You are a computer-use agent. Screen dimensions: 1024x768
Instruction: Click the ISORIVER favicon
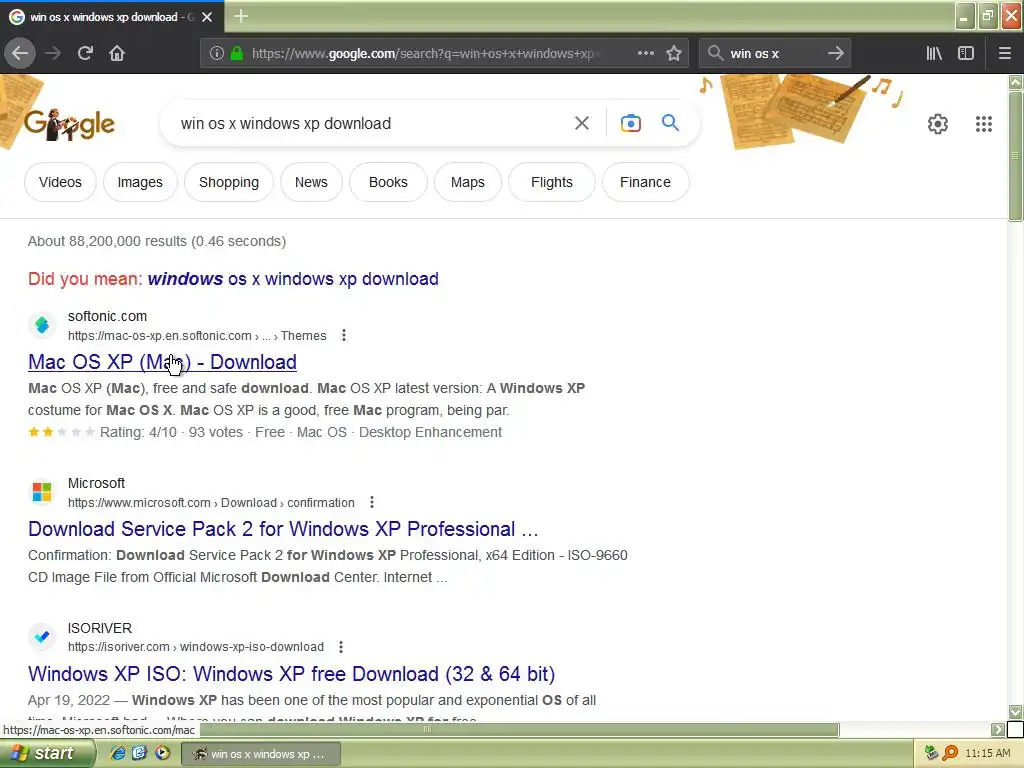coord(42,636)
